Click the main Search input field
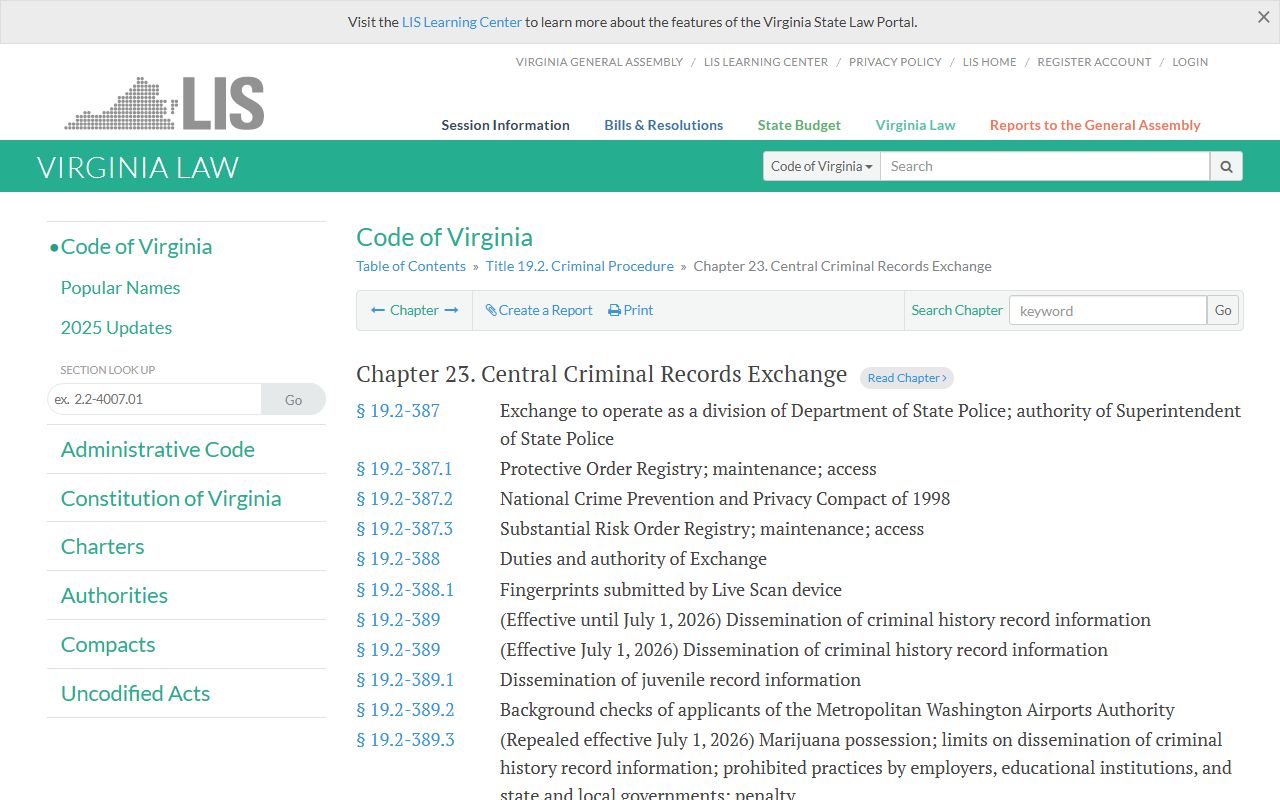Viewport: 1280px width, 800px height. click(x=1045, y=166)
